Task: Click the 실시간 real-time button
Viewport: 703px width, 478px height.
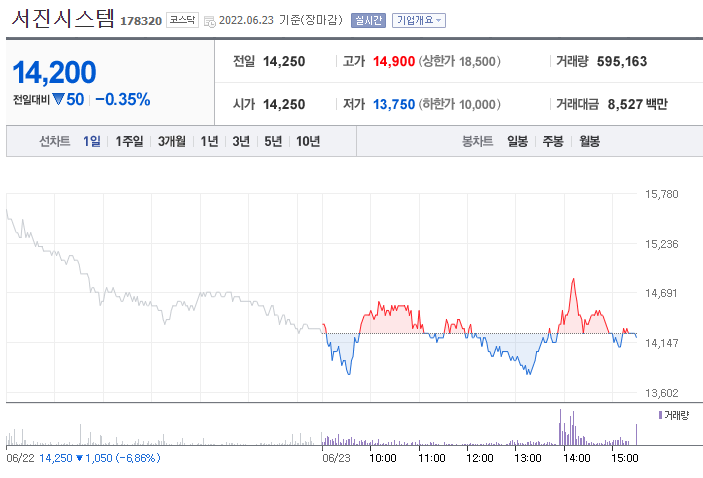Action: 369,20
